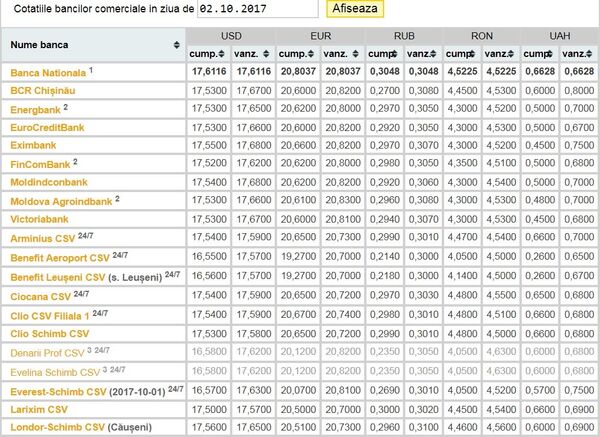The image size is (600, 437).
Task: Open Victoriabank link
Action: click(x=39, y=219)
